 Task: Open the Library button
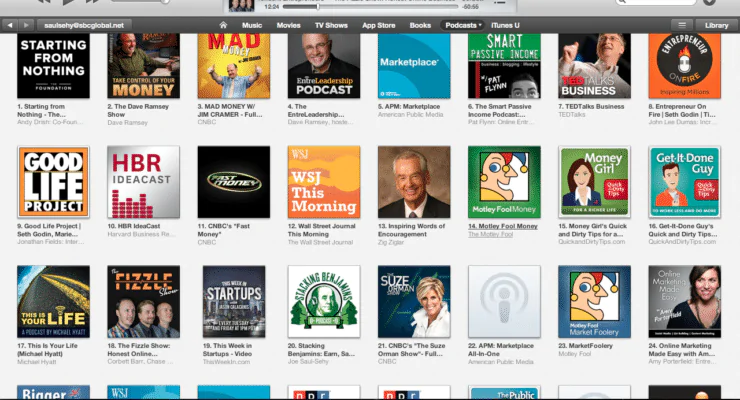pos(716,25)
